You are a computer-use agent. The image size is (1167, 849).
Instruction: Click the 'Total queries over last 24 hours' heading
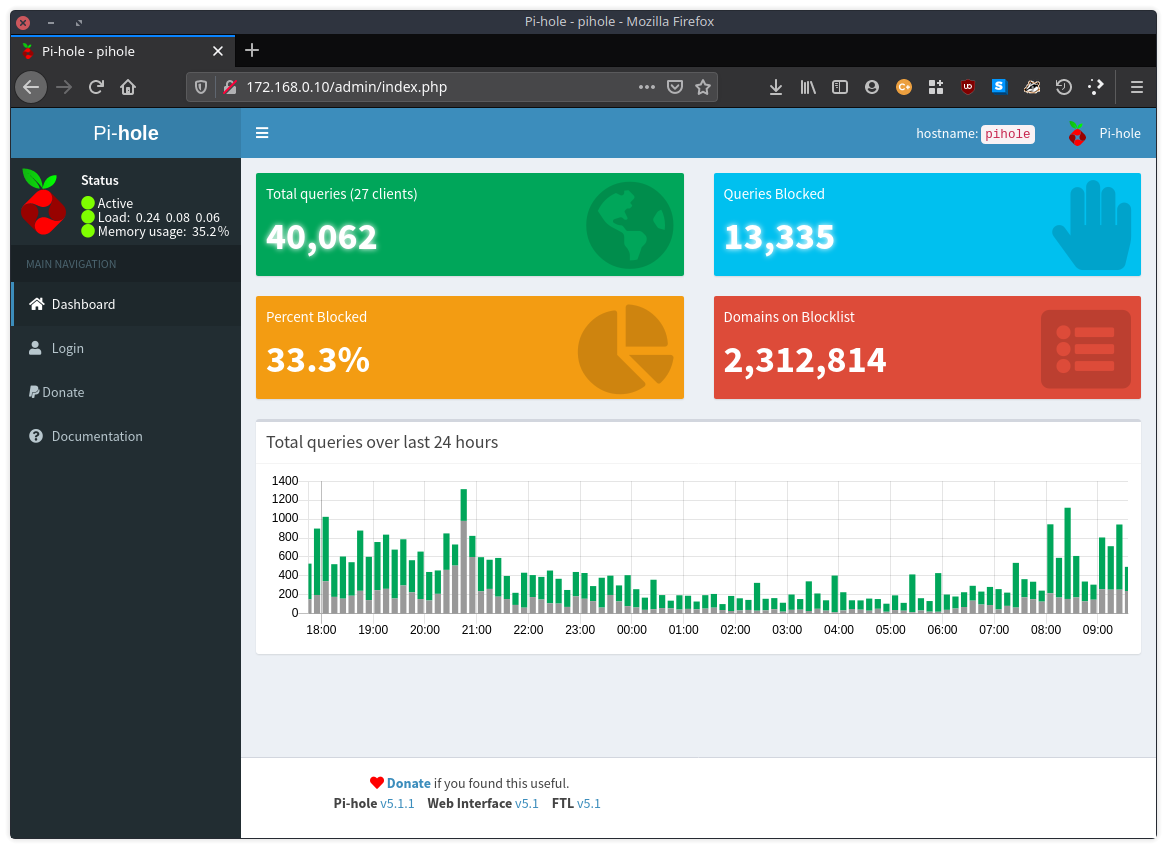tap(382, 443)
